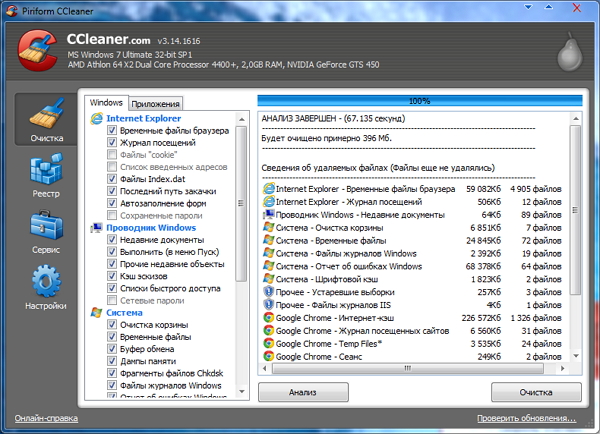Open Проверить обновления link
This screenshot has width=600, height=434.
pos(527,418)
